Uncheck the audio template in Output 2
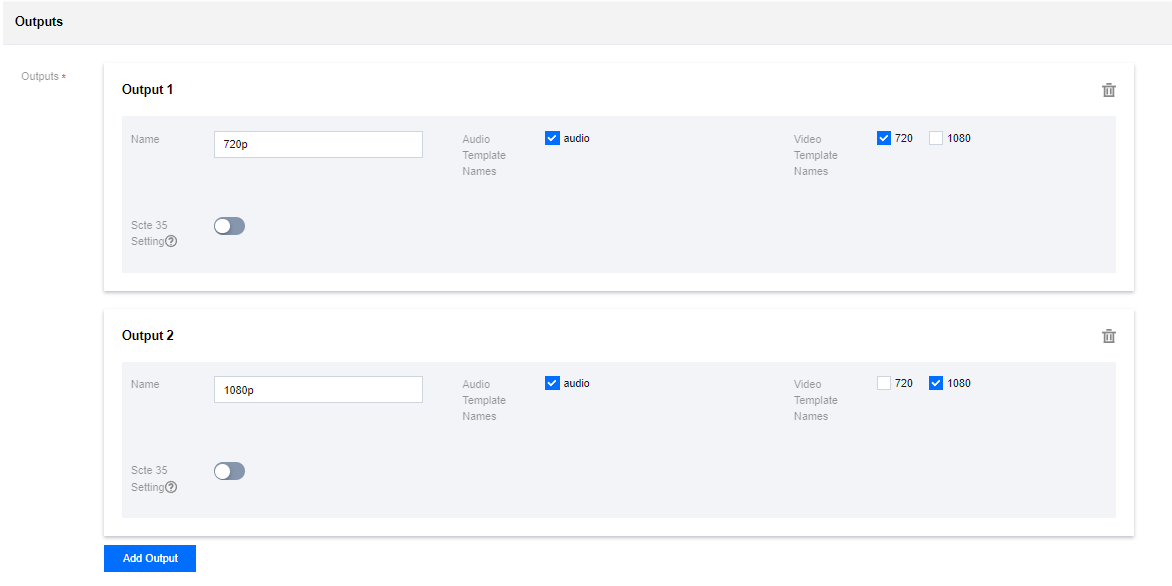Screen dimensions: 1172x586 (x=552, y=383)
